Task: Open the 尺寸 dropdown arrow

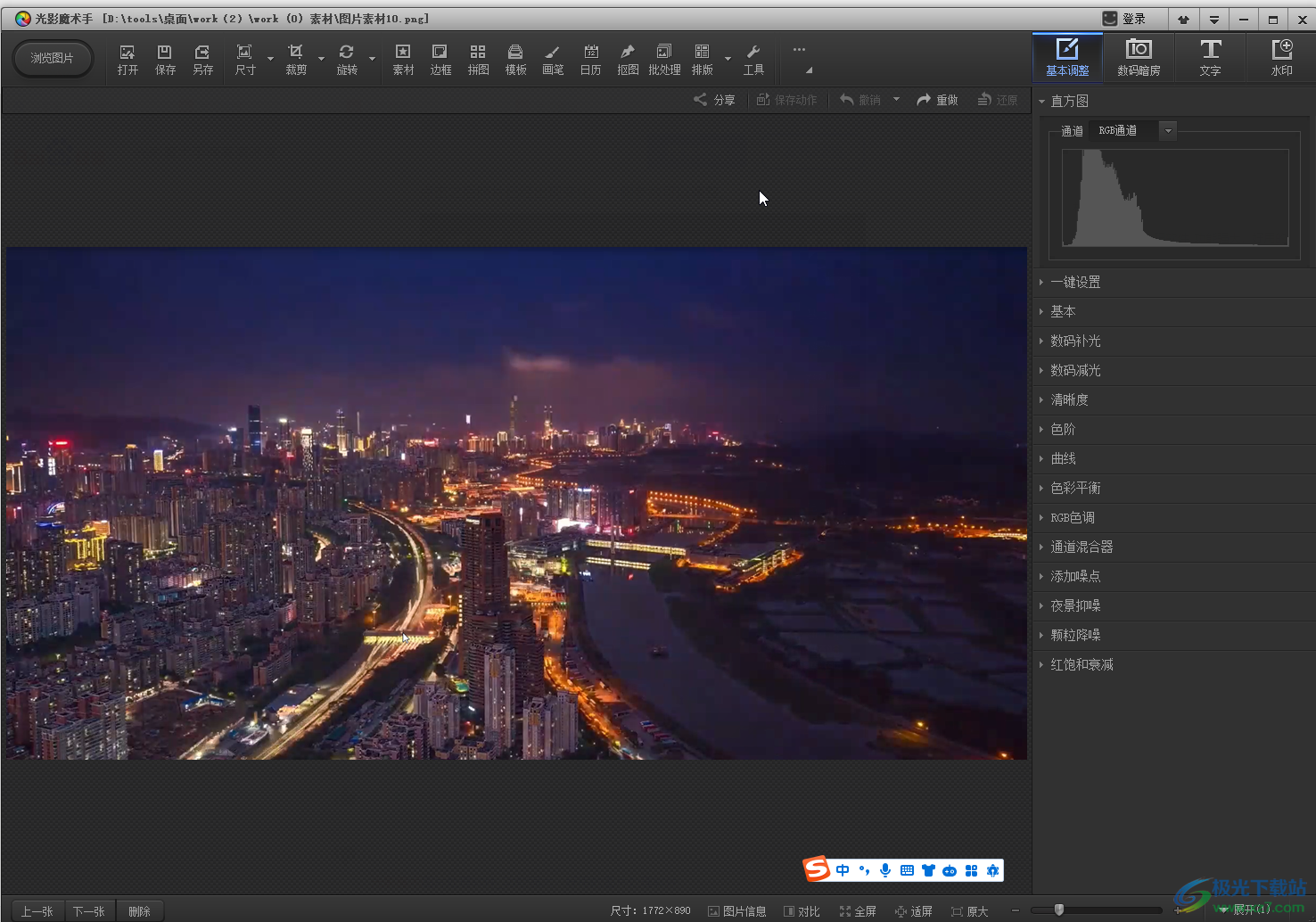Action: pos(270,59)
